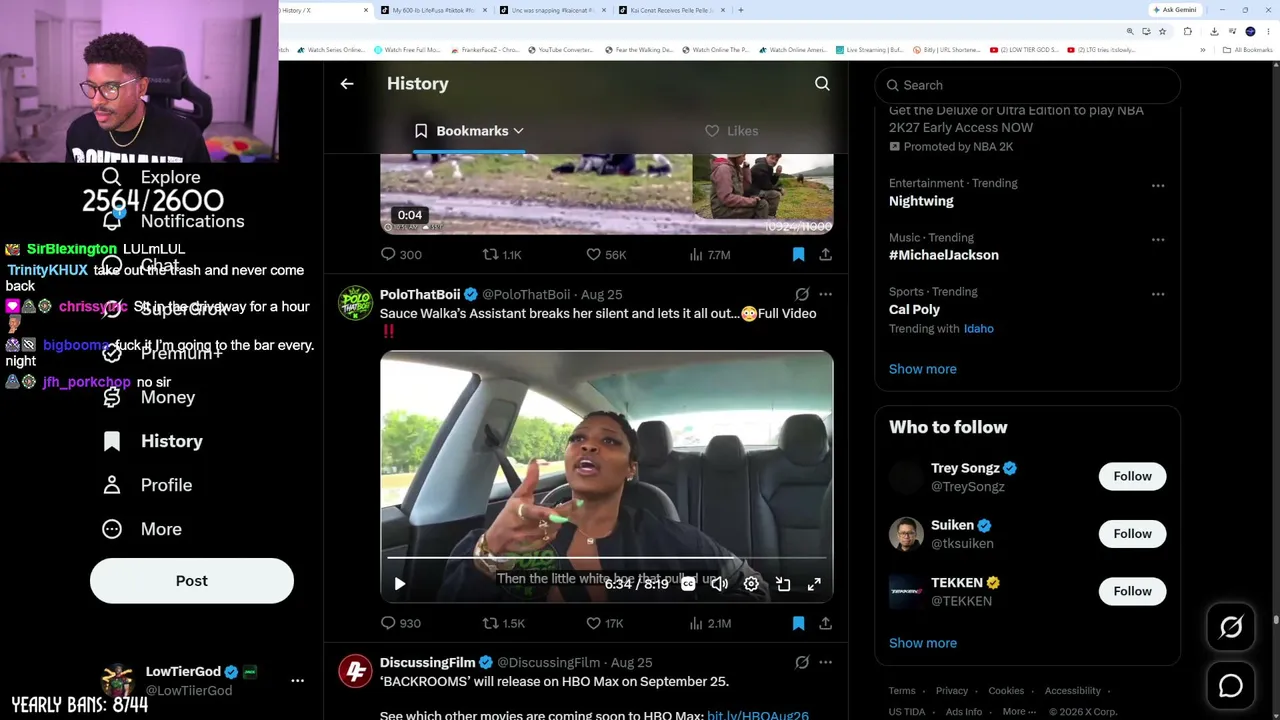1280x720 pixels.
Task: Mute the video volume
Action: (x=720, y=584)
